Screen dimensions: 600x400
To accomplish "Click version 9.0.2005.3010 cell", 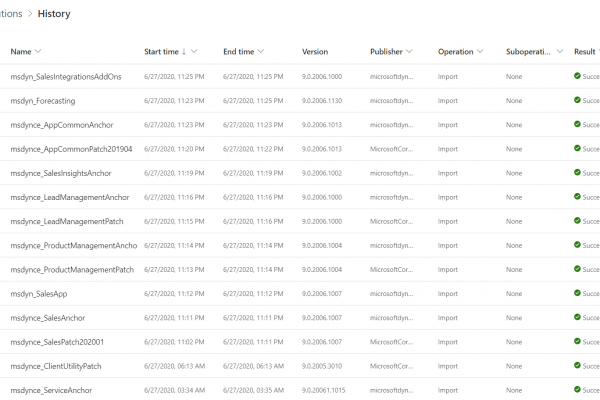I will coord(322,366).
